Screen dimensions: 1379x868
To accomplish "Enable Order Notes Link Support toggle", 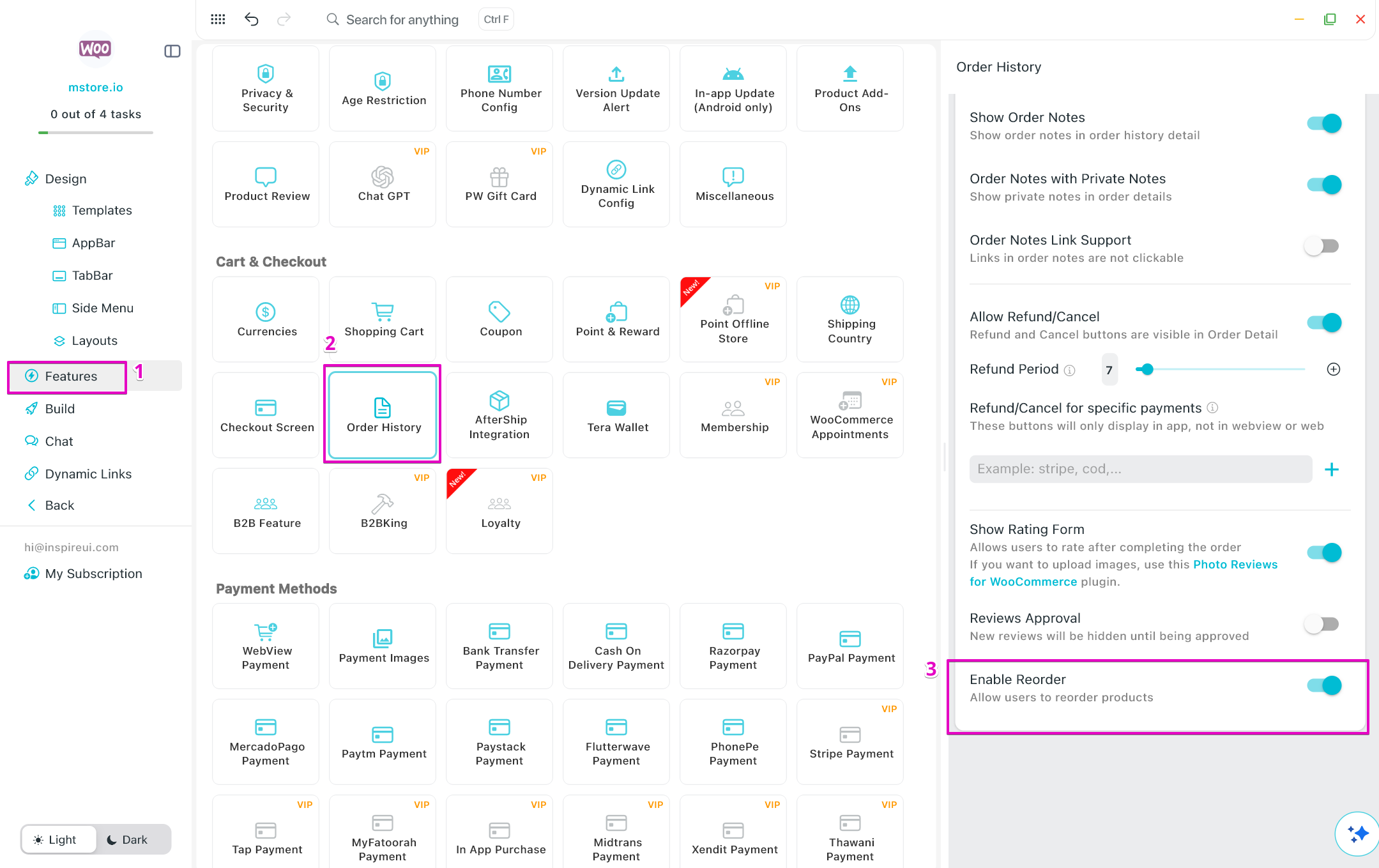I will (1322, 246).
